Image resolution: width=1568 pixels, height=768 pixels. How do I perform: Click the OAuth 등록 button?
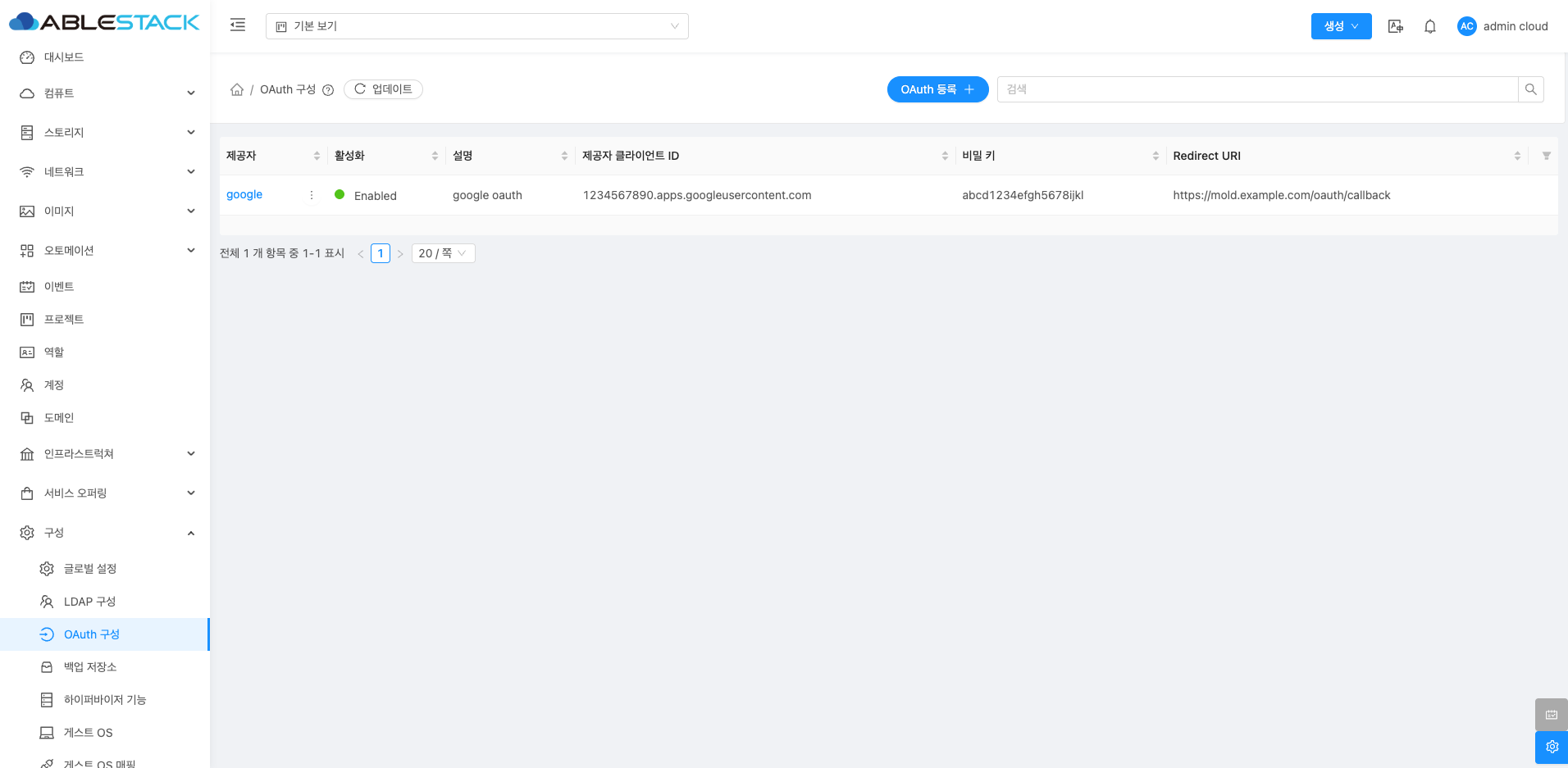click(937, 89)
